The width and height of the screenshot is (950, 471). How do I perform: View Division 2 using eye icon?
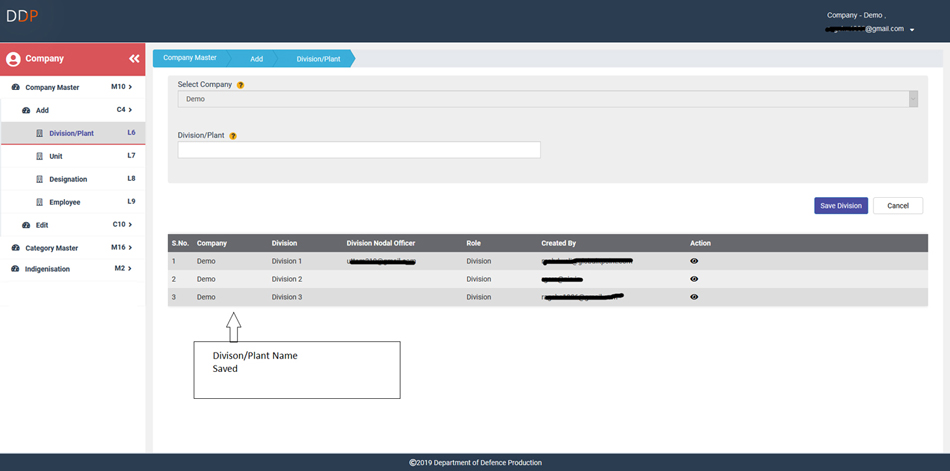[x=694, y=279]
